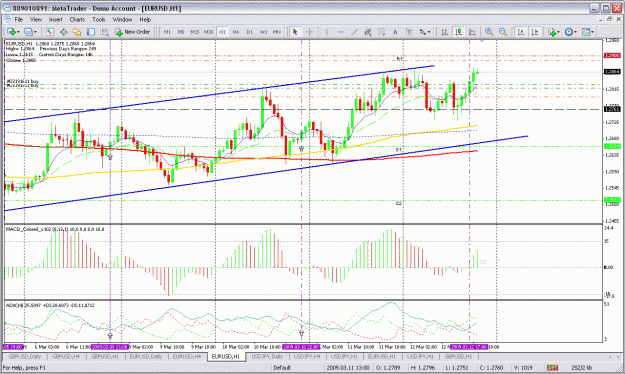Open the New Chart tool
625x374 pixels.
pos(11,31)
